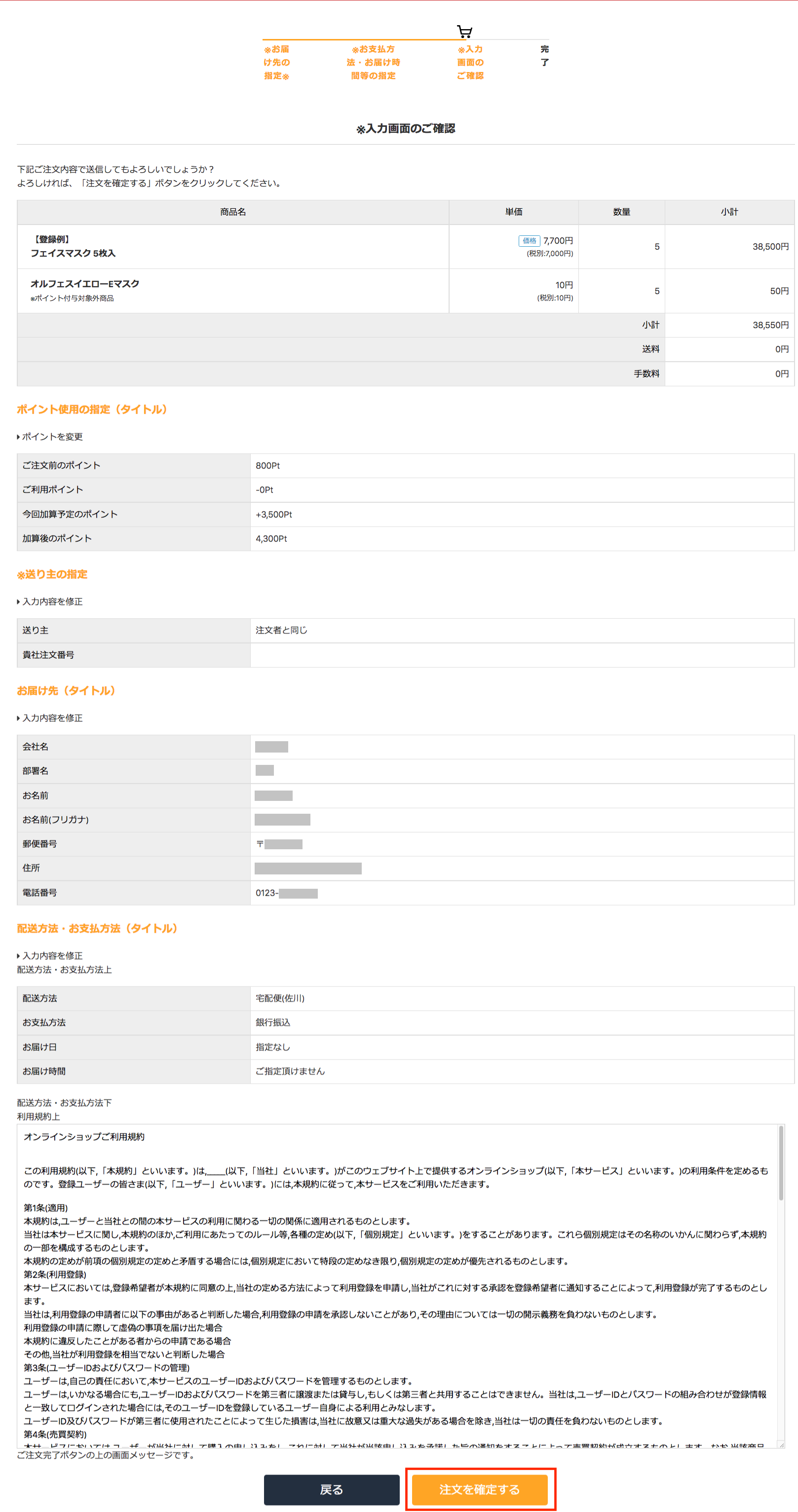Click 入力内容を修正 under 送り主の指定
Screen dimensions: 798x1512
coord(52,602)
